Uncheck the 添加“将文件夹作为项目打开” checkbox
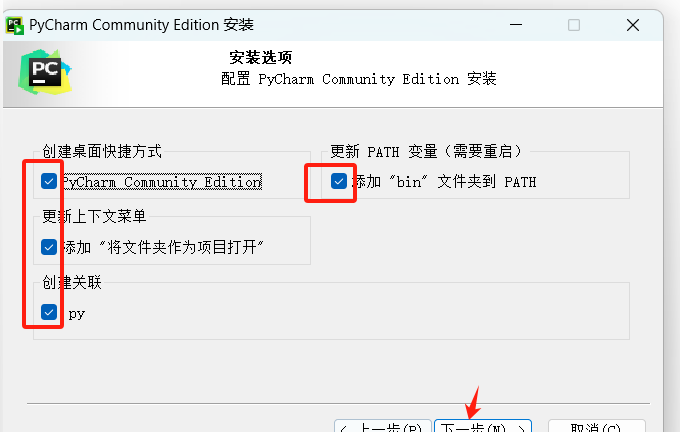The width and height of the screenshot is (680, 432). [49, 247]
